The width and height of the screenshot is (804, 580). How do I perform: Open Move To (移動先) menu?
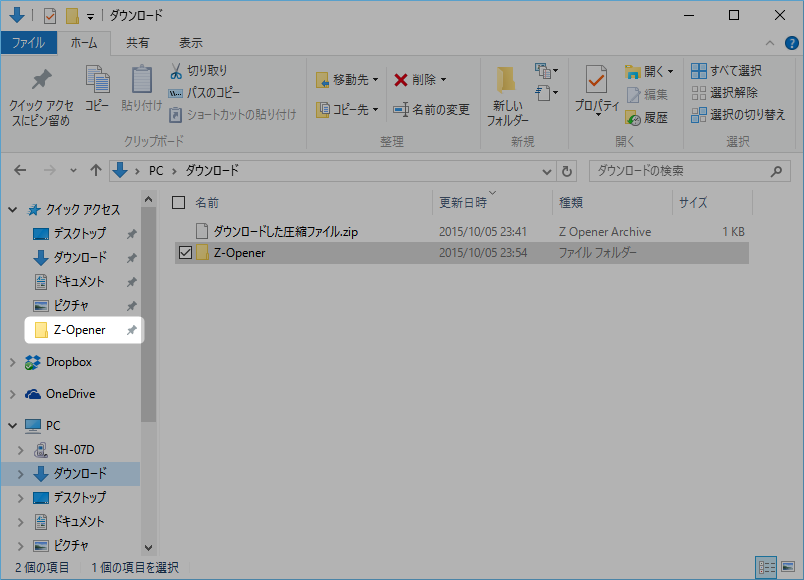tap(347, 80)
